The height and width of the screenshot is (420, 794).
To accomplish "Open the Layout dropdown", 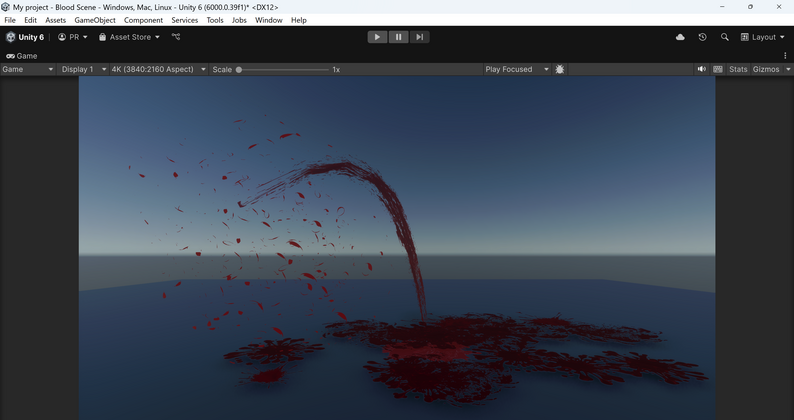I will [762, 37].
